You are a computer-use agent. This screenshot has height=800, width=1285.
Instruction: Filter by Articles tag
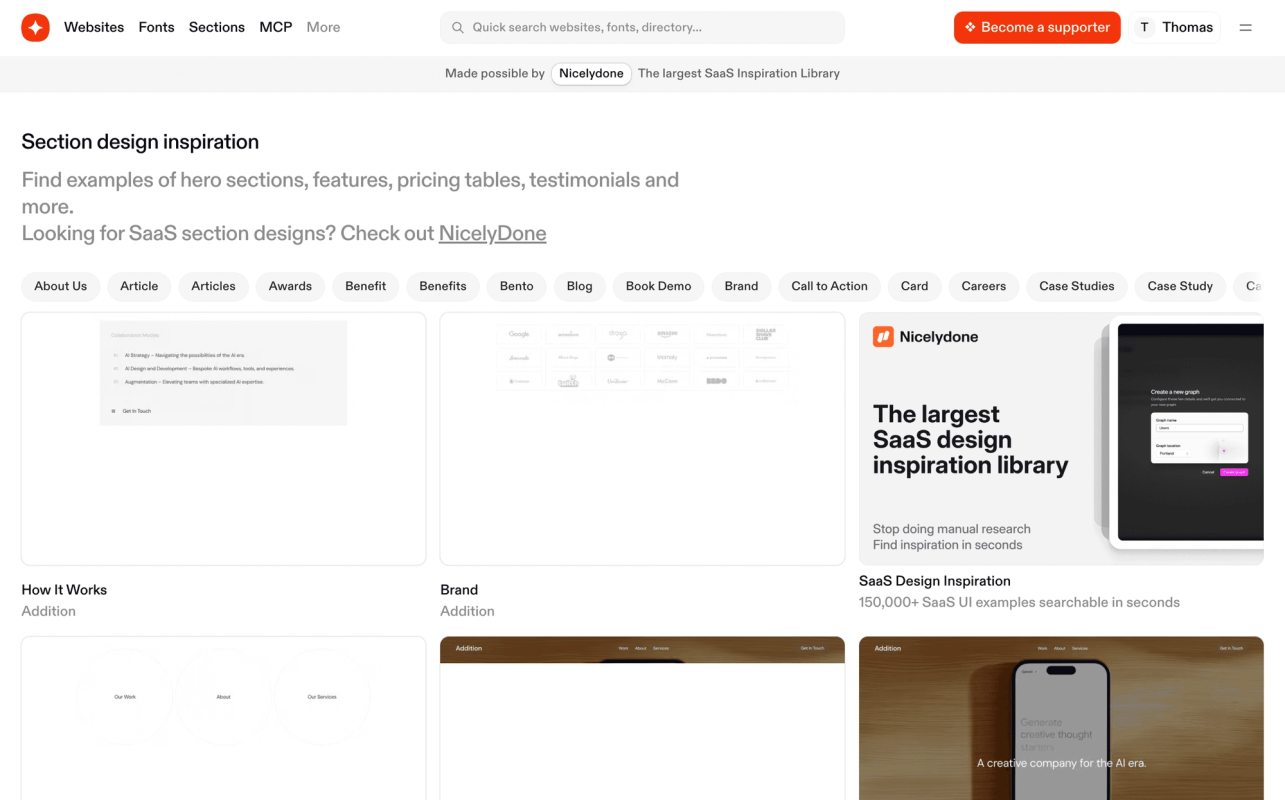point(214,286)
